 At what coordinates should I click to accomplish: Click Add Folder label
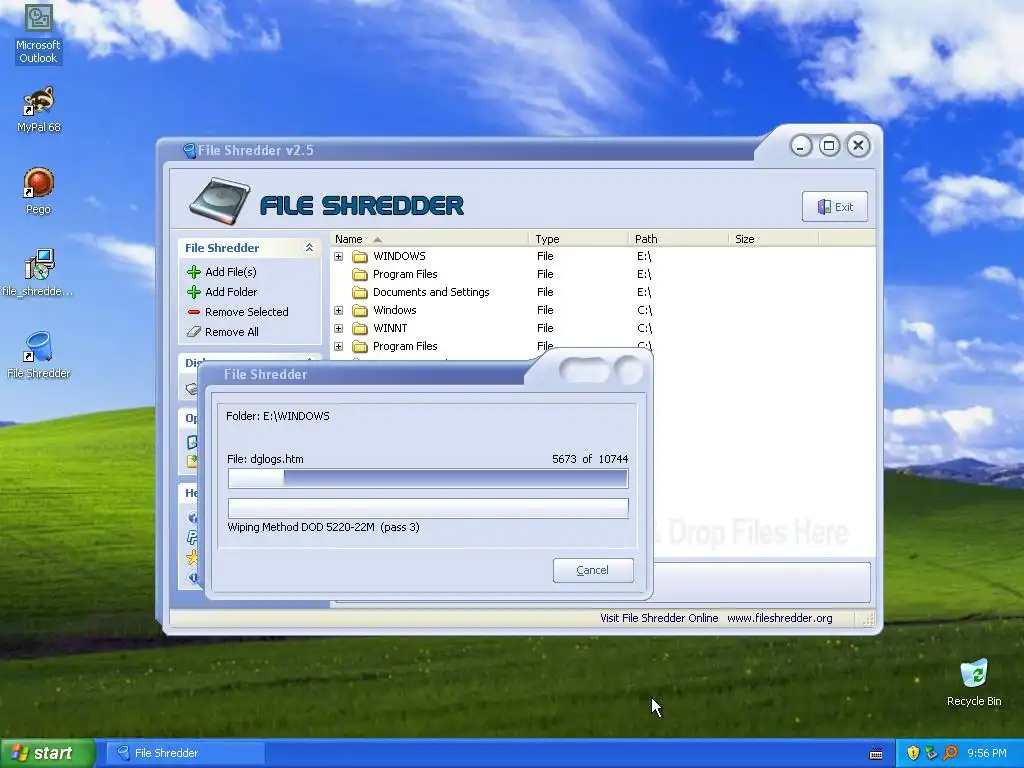click(x=231, y=292)
